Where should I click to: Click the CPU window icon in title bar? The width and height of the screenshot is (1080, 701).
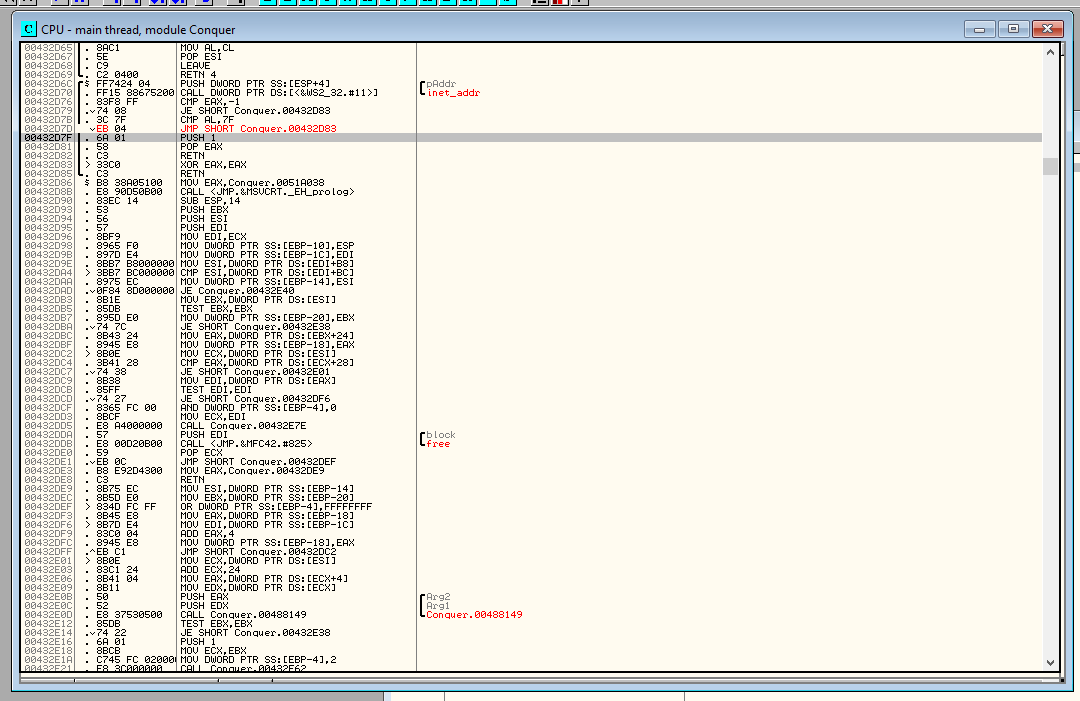pyautogui.click(x=29, y=30)
